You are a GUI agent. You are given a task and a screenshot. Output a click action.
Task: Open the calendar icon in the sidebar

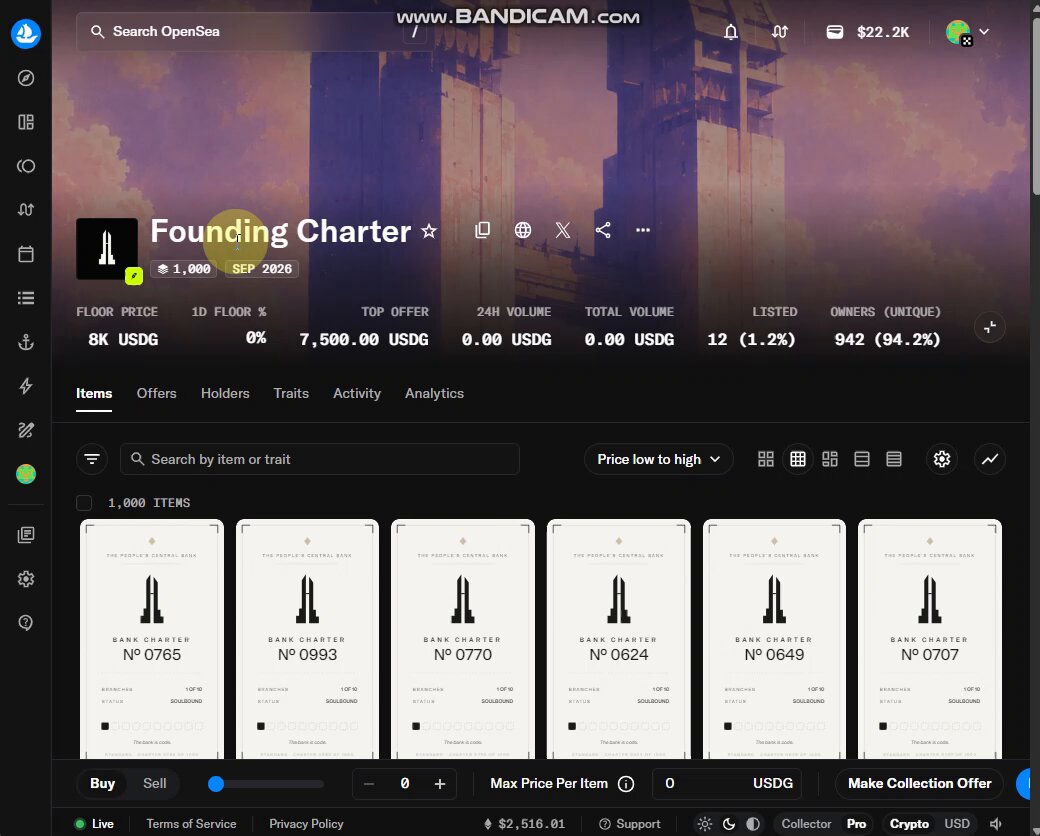click(x=26, y=254)
